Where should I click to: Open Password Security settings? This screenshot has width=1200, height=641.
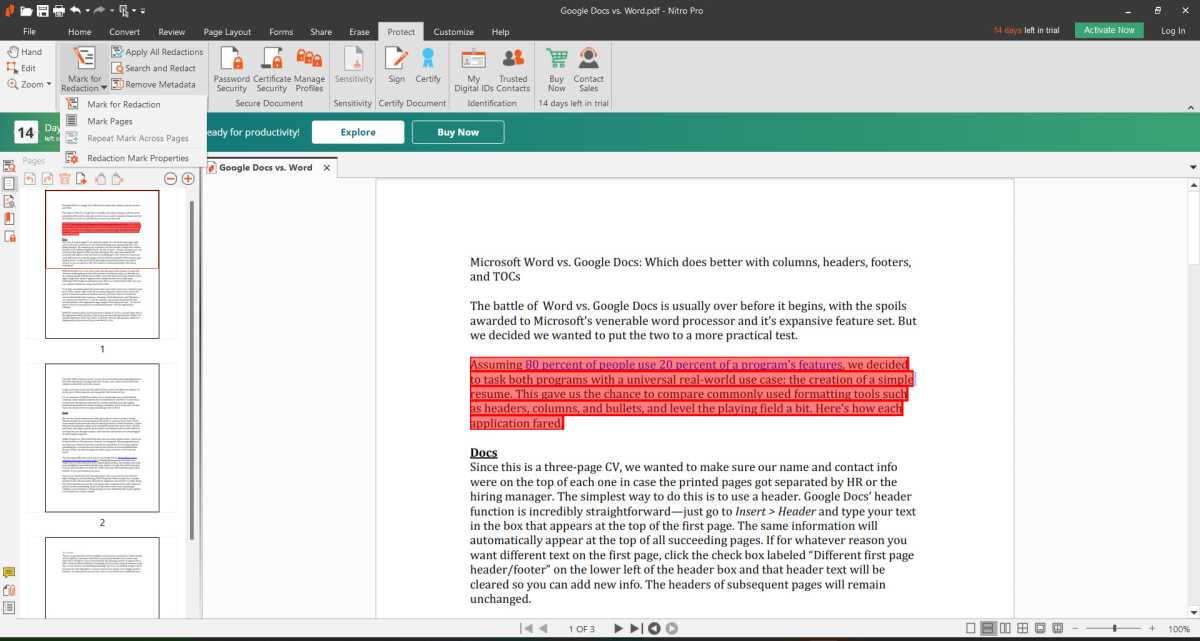pyautogui.click(x=231, y=70)
